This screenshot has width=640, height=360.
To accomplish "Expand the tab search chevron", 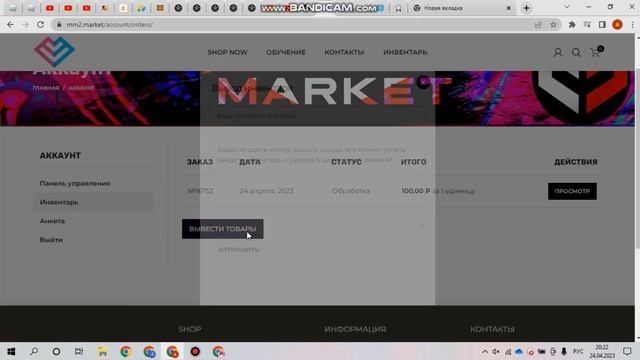I will [567, 7].
